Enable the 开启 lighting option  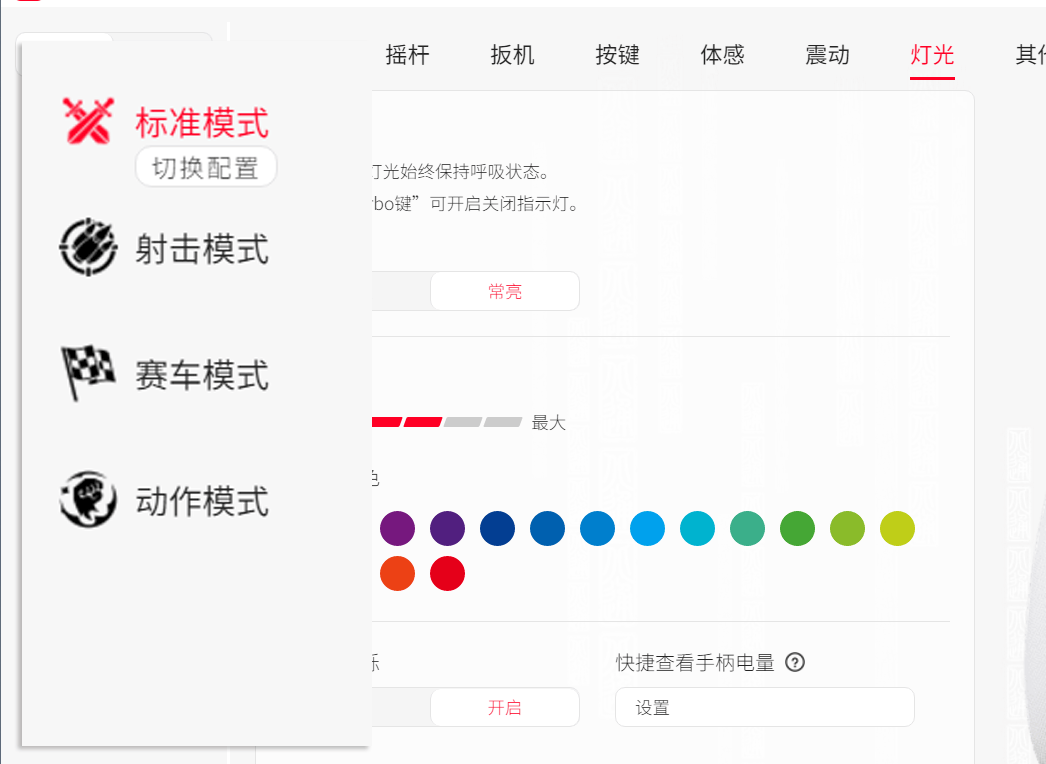(x=504, y=707)
